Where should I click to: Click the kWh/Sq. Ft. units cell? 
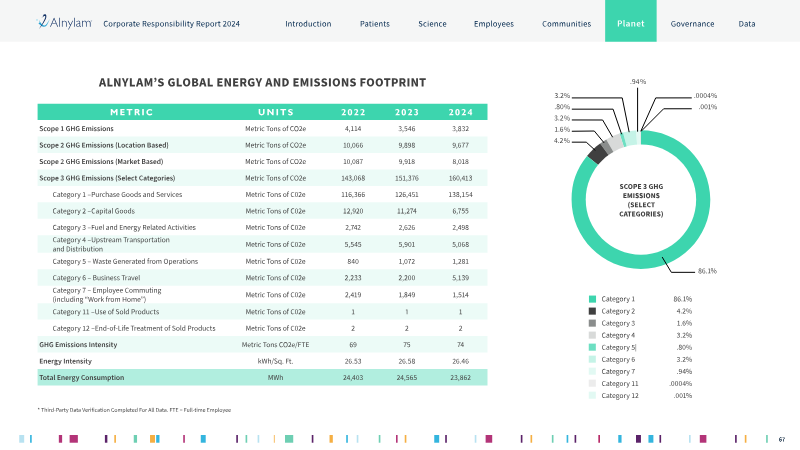[x=276, y=361]
